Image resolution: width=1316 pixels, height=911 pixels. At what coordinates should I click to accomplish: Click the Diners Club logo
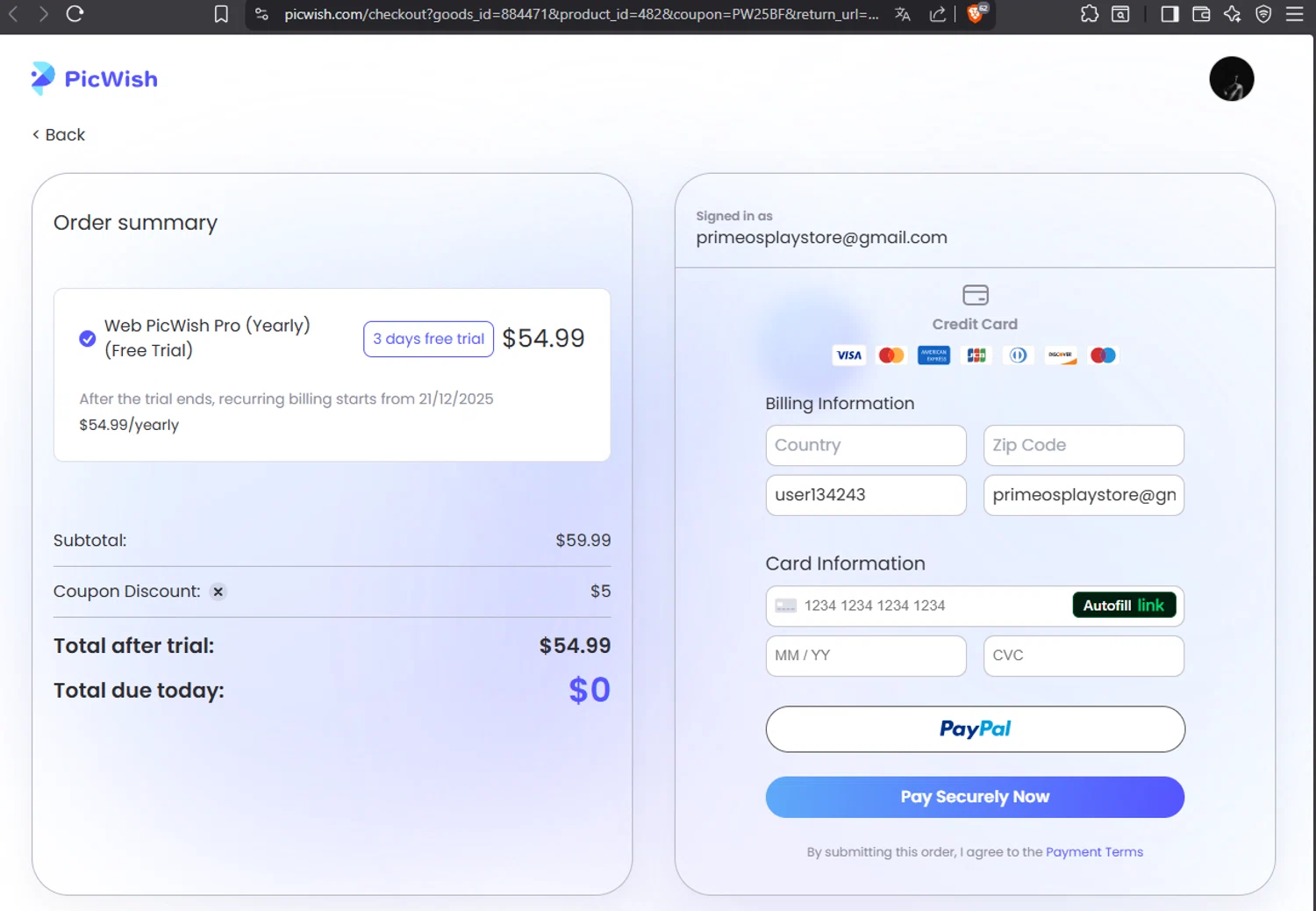point(1019,355)
